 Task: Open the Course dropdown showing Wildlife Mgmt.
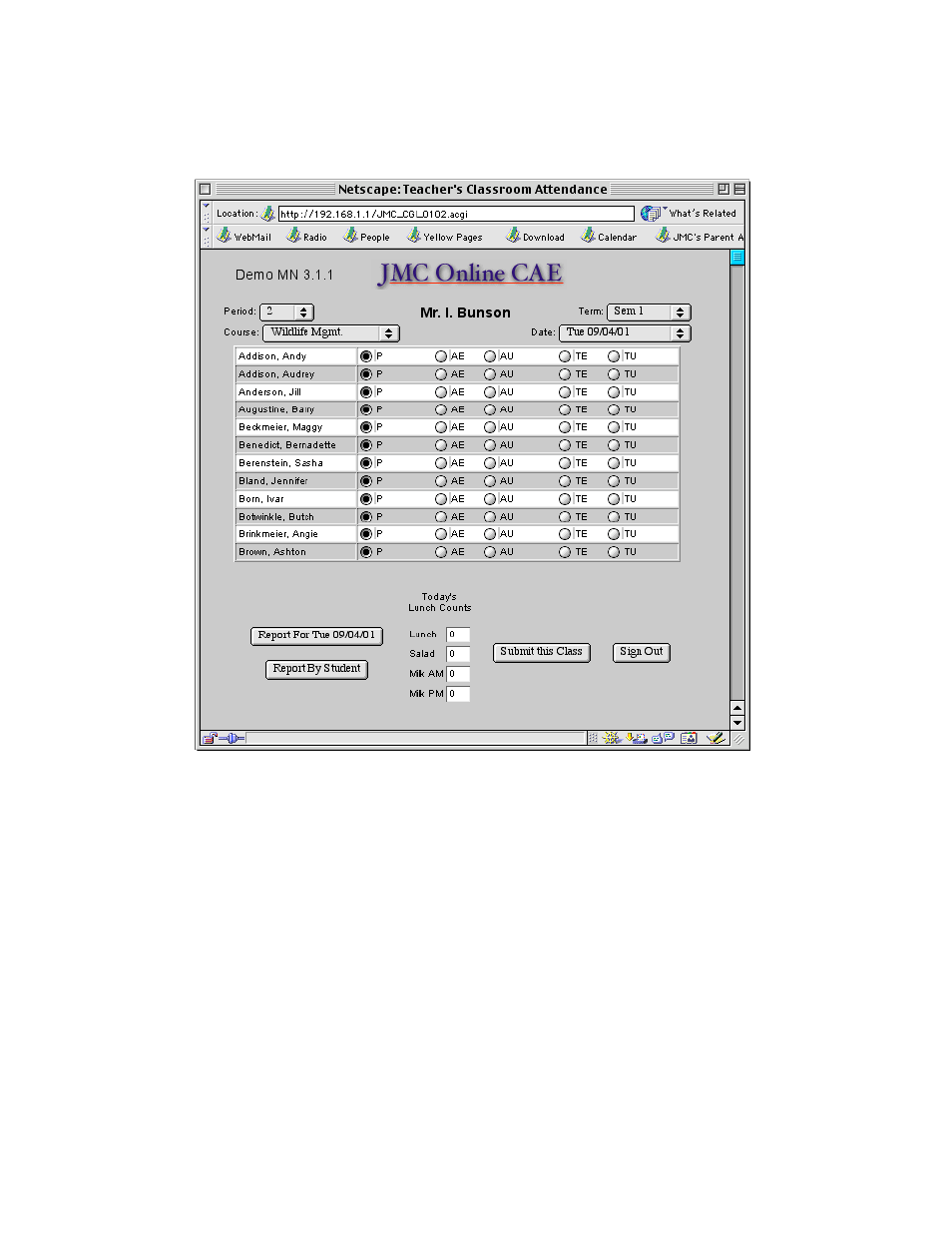(x=331, y=333)
